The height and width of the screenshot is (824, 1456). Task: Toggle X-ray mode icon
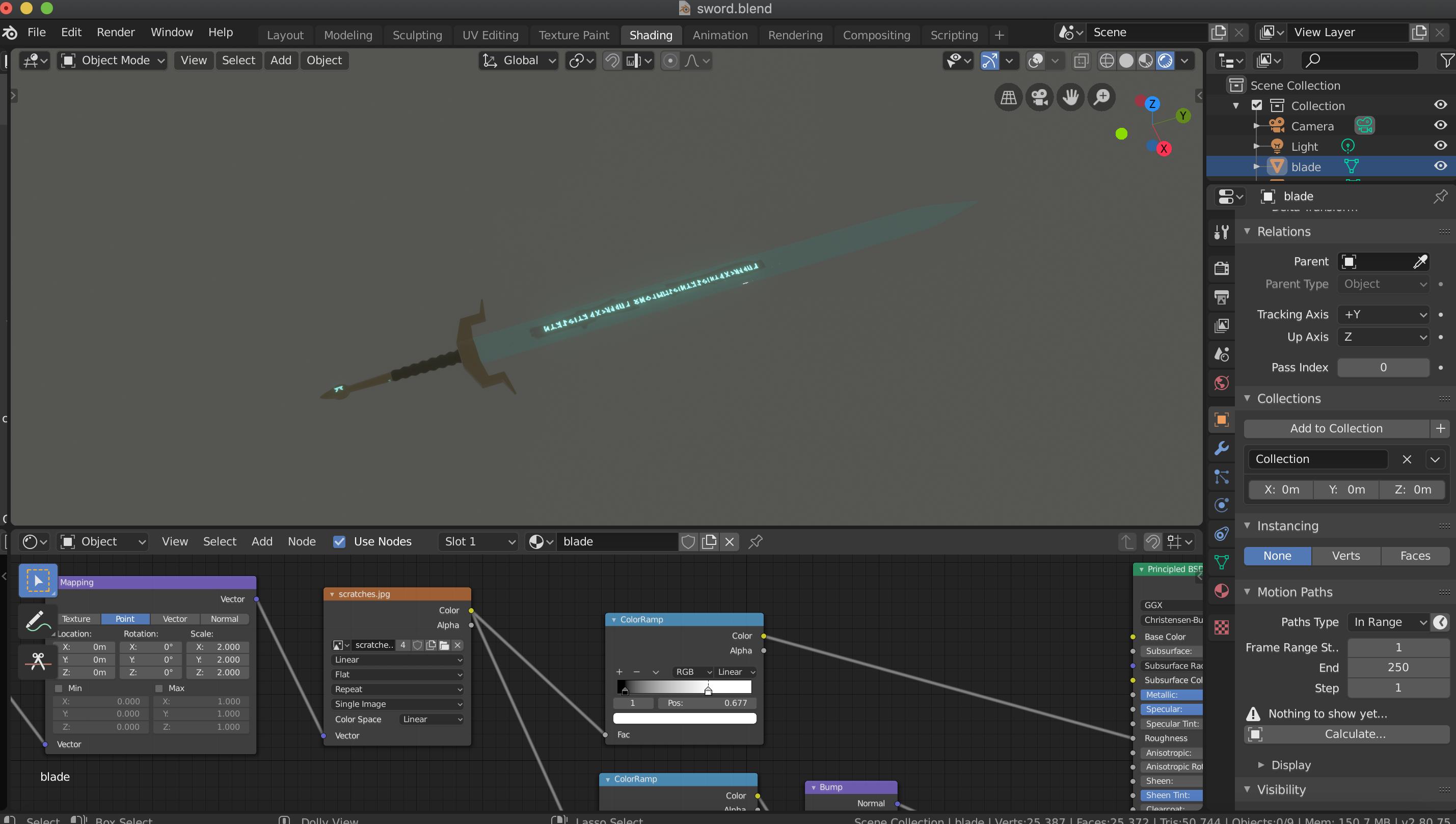click(x=1081, y=61)
